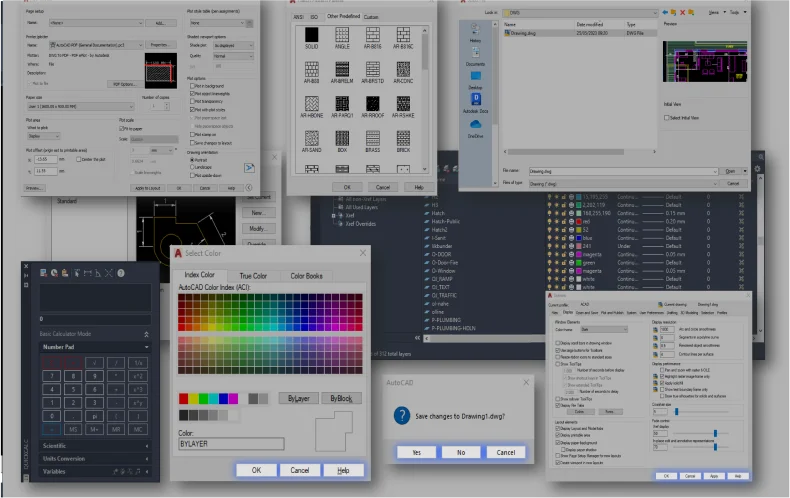Select Landscape drawing orientation

192,167
